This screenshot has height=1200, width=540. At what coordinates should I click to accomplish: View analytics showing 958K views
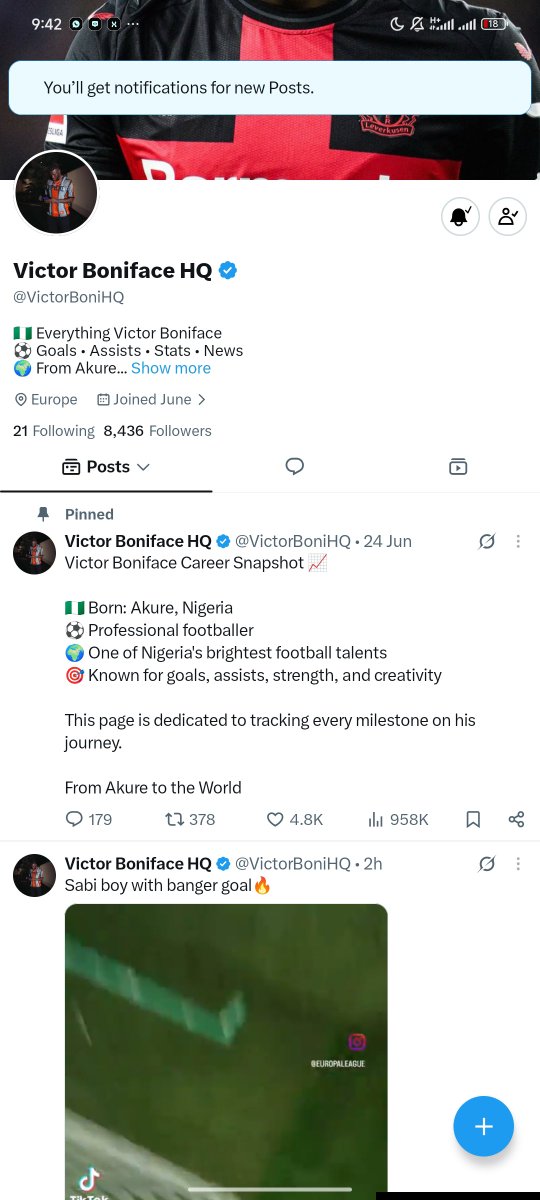[x=398, y=819]
